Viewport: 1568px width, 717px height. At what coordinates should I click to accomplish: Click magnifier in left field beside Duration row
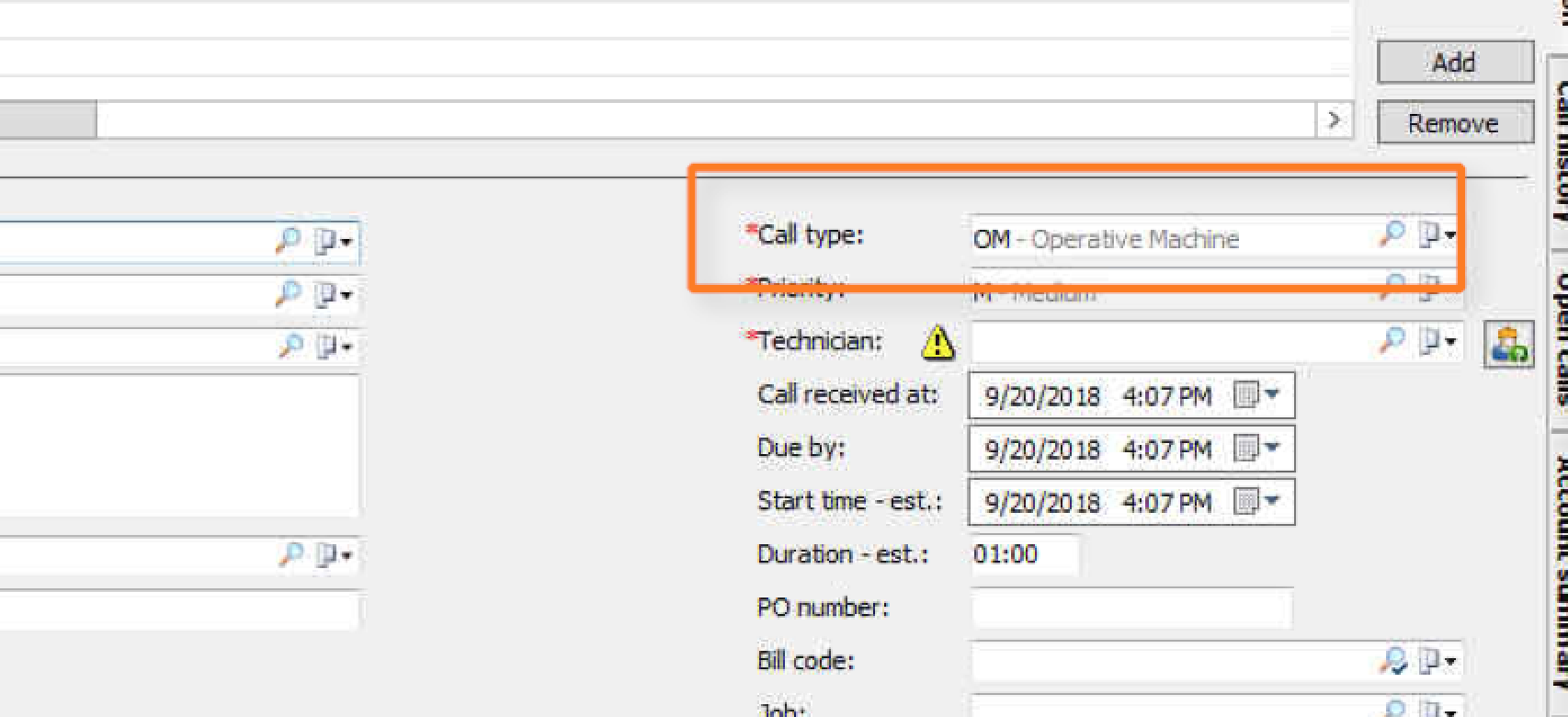(x=290, y=554)
